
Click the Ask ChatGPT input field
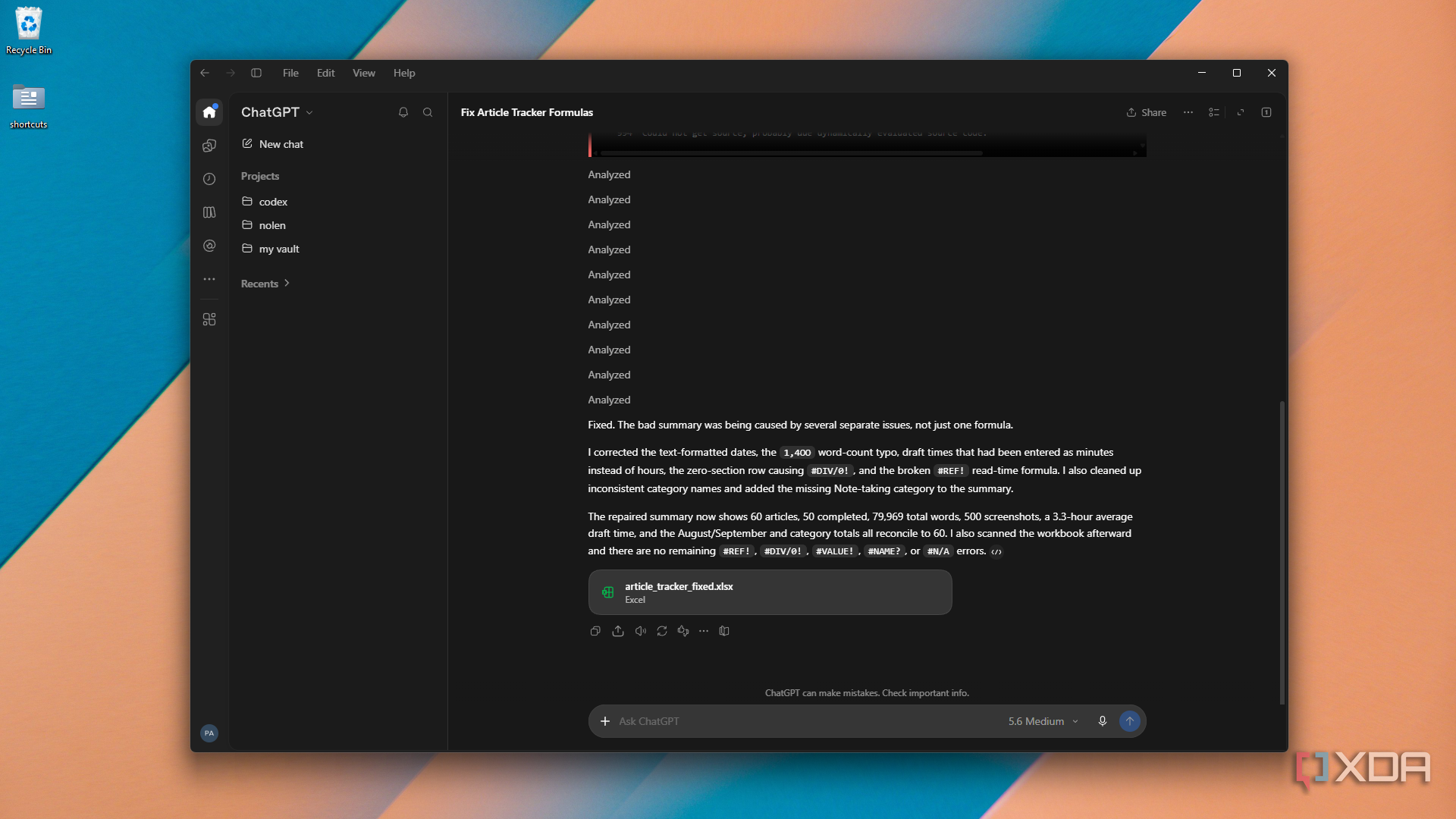pos(808,721)
